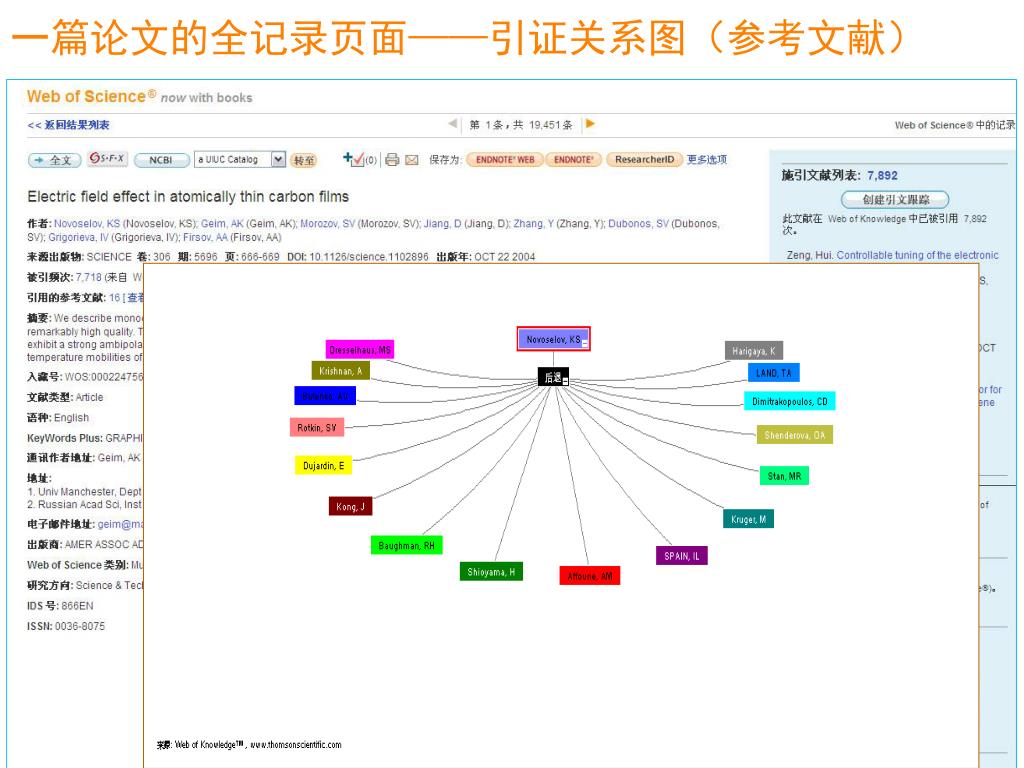The height and width of the screenshot is (768, 1024).
Task: Select the Stan, MR green node
Action: coord(784,476)
